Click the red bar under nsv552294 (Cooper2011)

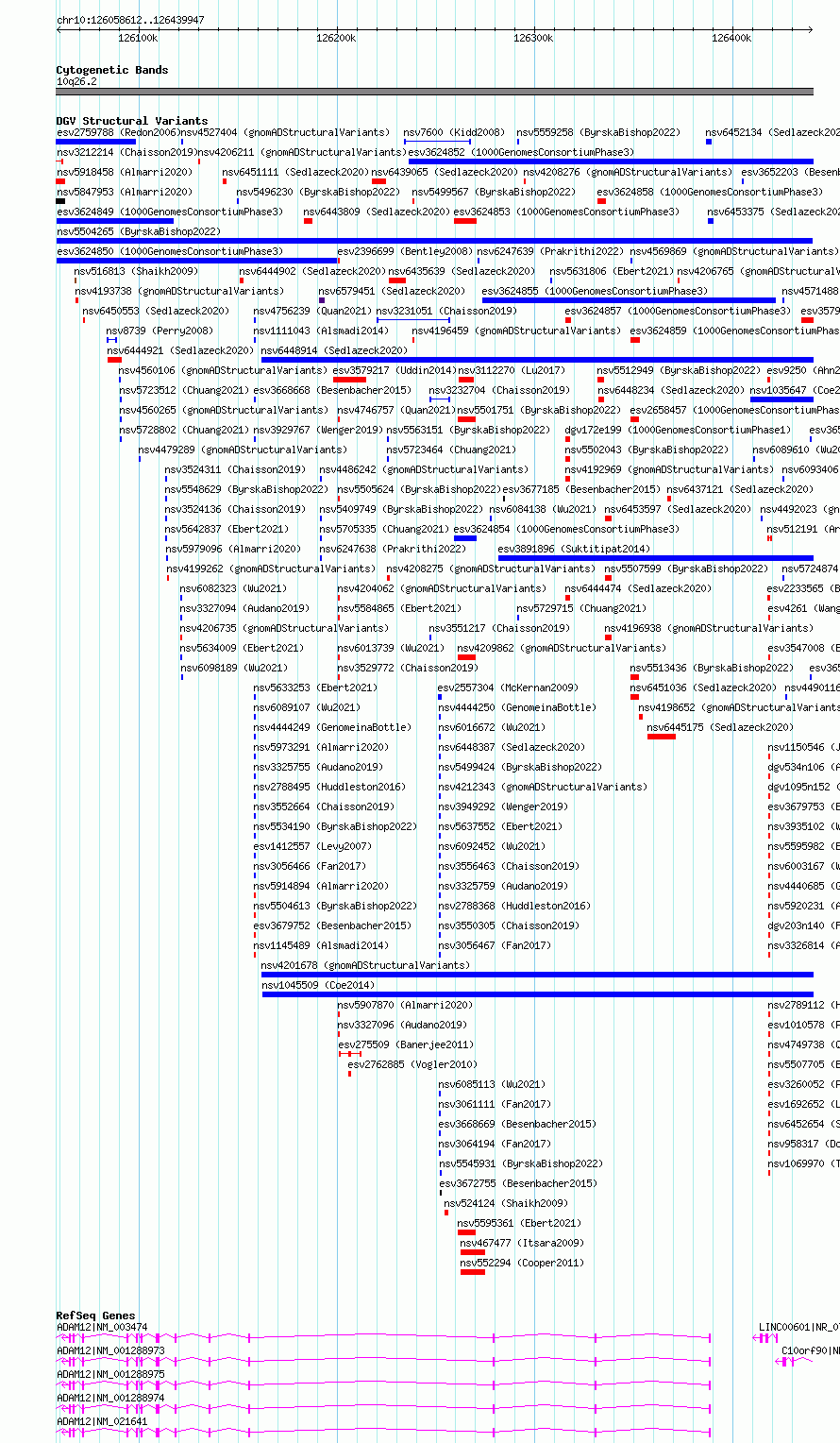point(473,1272)
